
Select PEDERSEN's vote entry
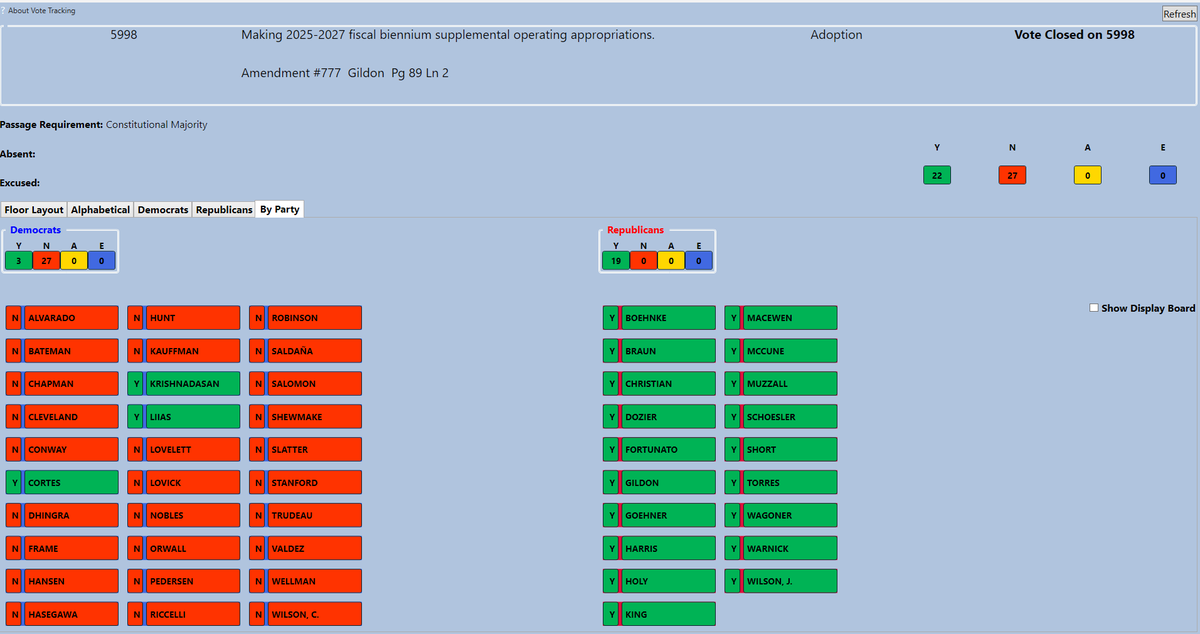click(x=184, y=581)
